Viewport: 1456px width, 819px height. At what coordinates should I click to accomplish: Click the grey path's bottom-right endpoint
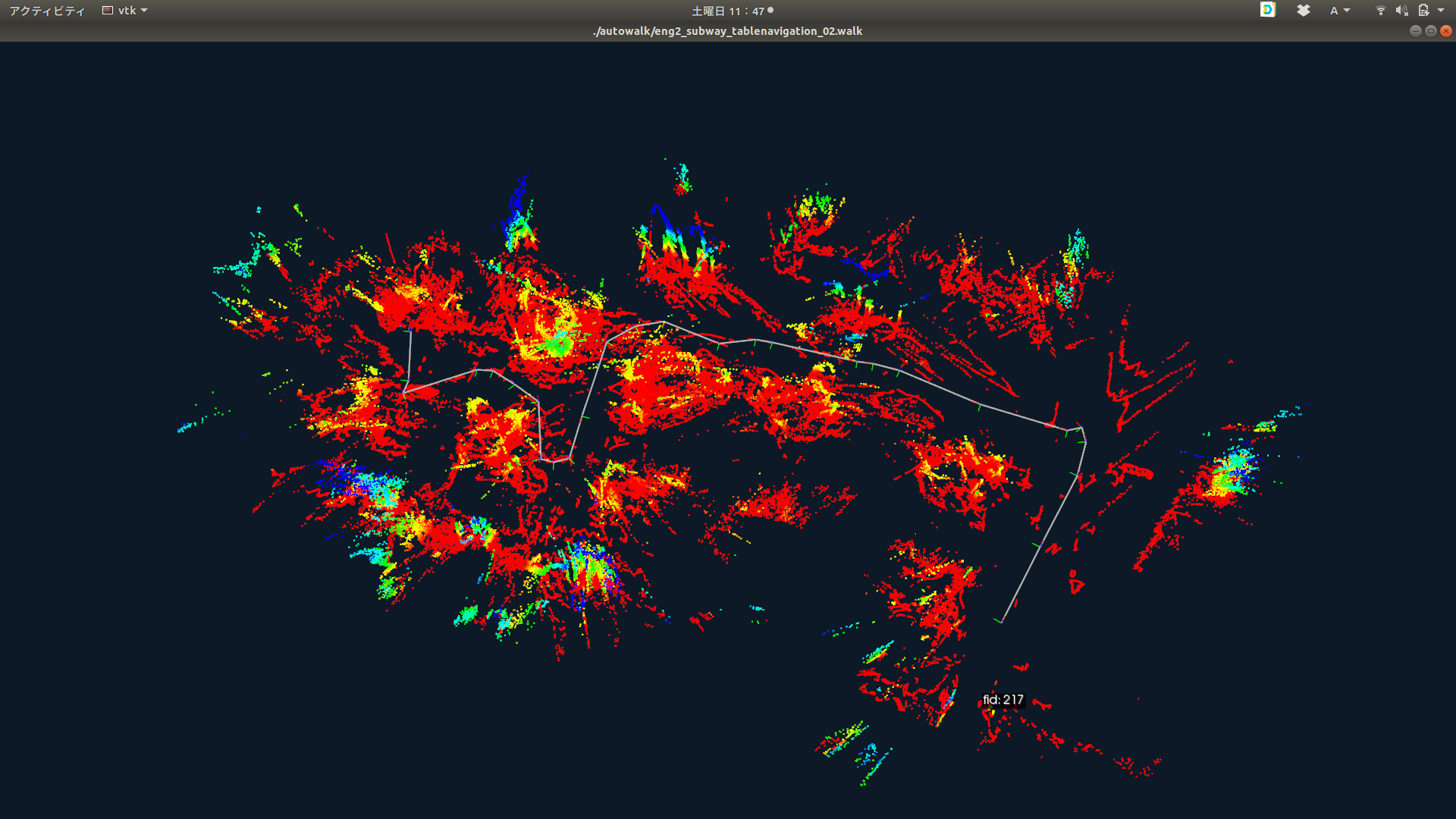click(1002, 622)
